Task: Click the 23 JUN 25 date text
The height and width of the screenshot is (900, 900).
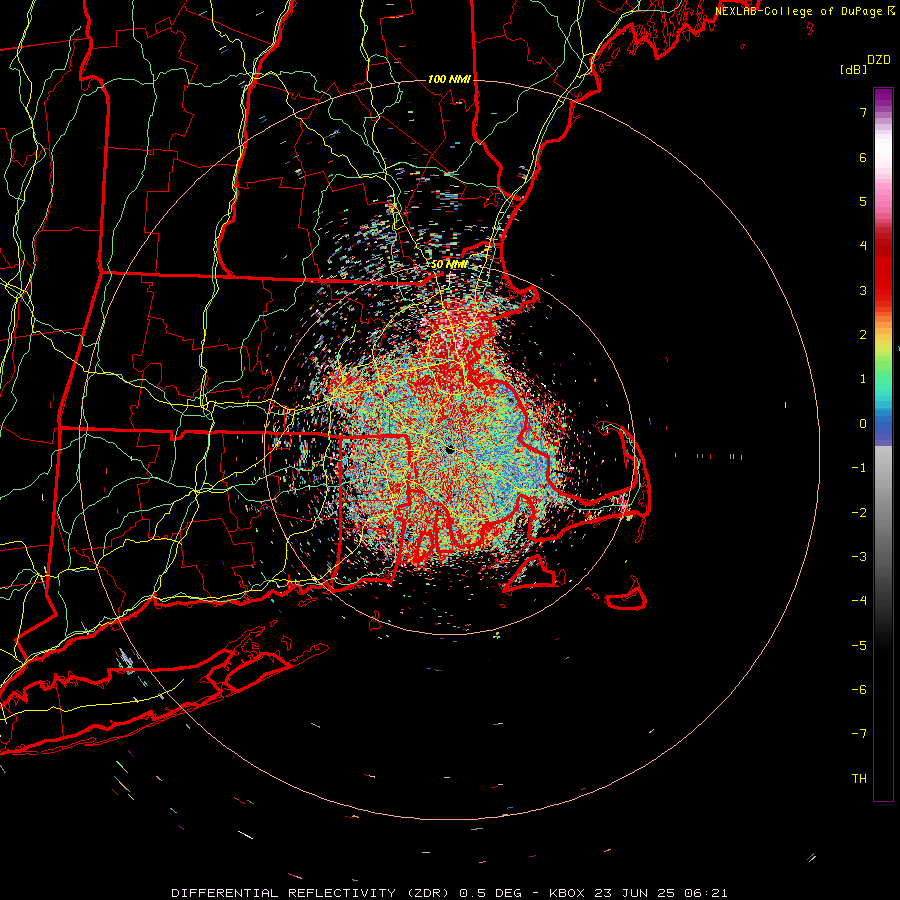Action: pyautogui.click(x=633, y=893)
